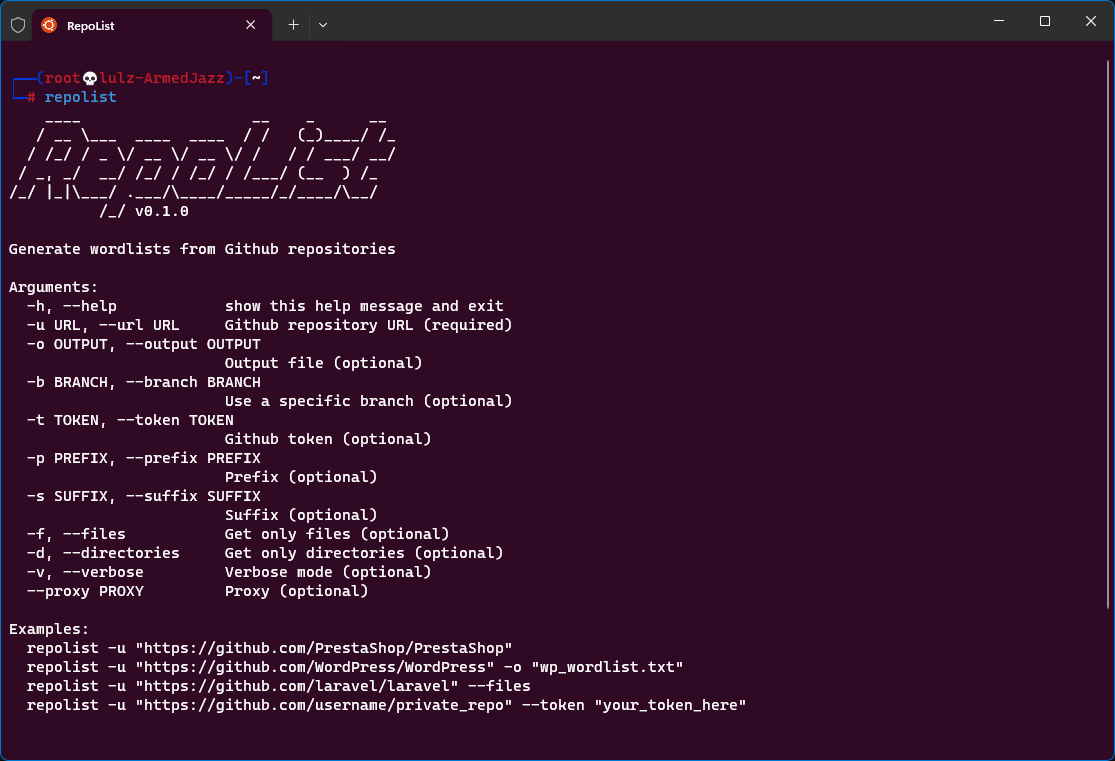Close the RepoList tab
Viewport: 1115px width, 761px height.
pos(249,25)
